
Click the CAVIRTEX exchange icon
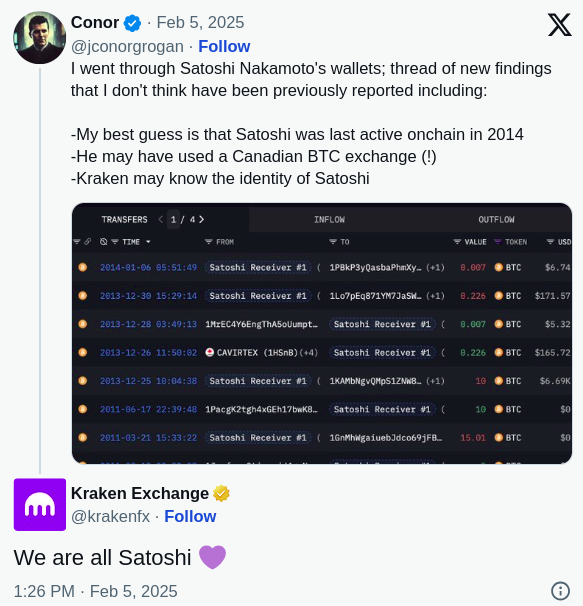tap(210, 352)
